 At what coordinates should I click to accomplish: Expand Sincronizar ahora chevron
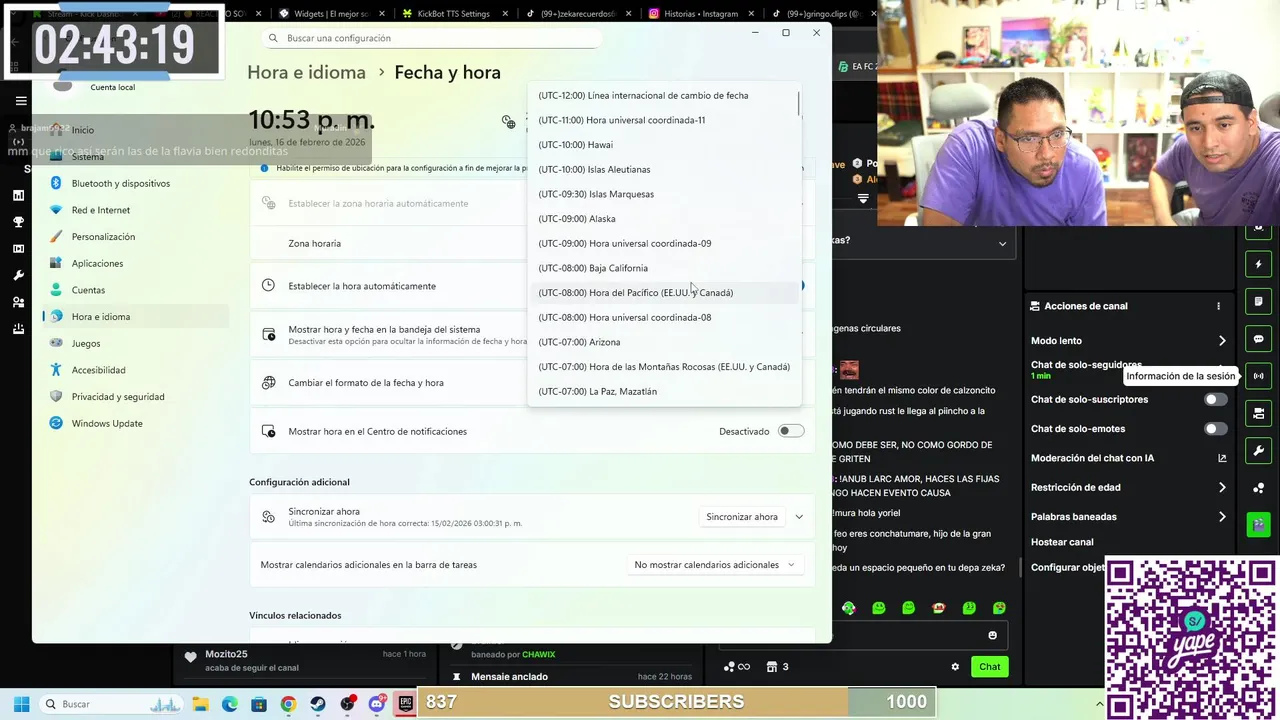tap(799, 517)
